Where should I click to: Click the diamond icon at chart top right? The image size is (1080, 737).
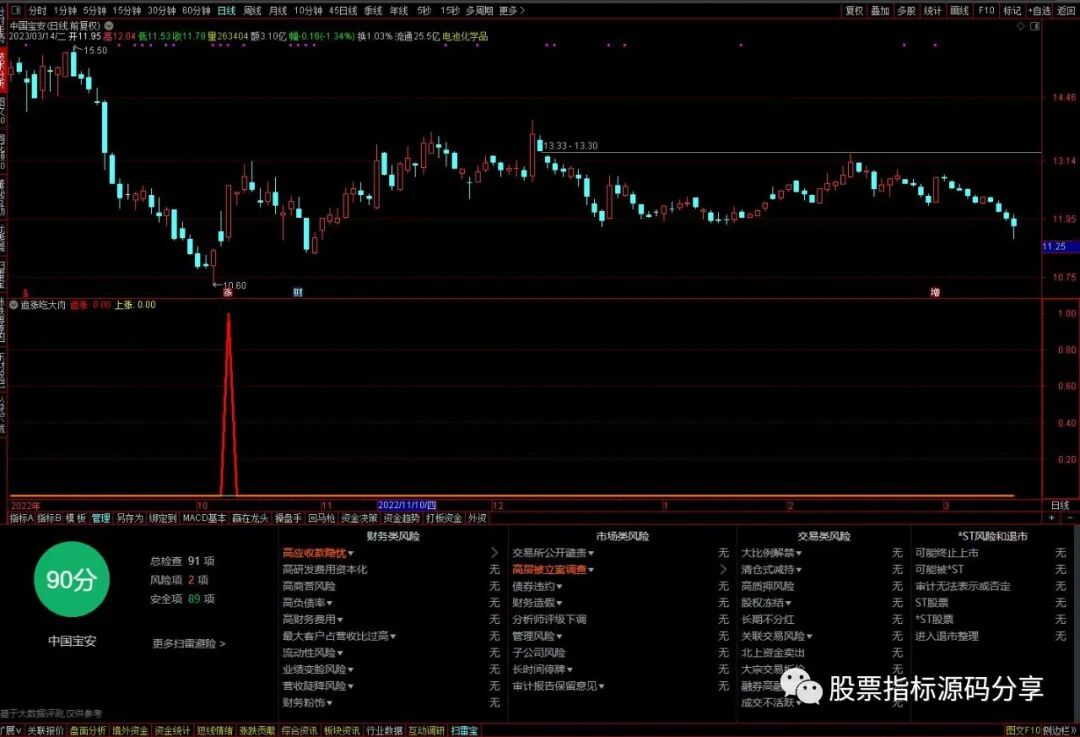click(x=1021, y=26)
